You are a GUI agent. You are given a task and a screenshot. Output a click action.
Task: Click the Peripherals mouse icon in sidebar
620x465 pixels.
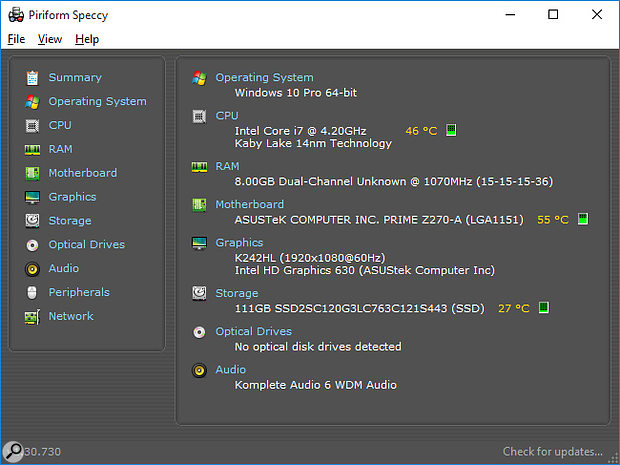pos(32,293)
